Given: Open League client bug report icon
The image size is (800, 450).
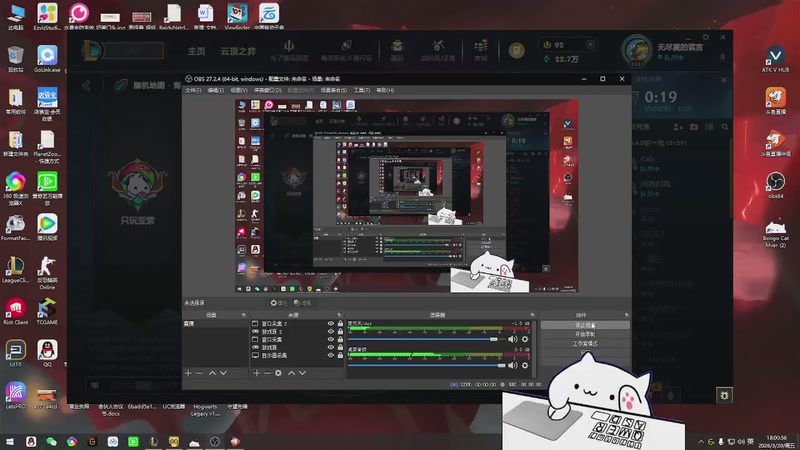Looking at the screenshot, I should click(x=724, y=395).
